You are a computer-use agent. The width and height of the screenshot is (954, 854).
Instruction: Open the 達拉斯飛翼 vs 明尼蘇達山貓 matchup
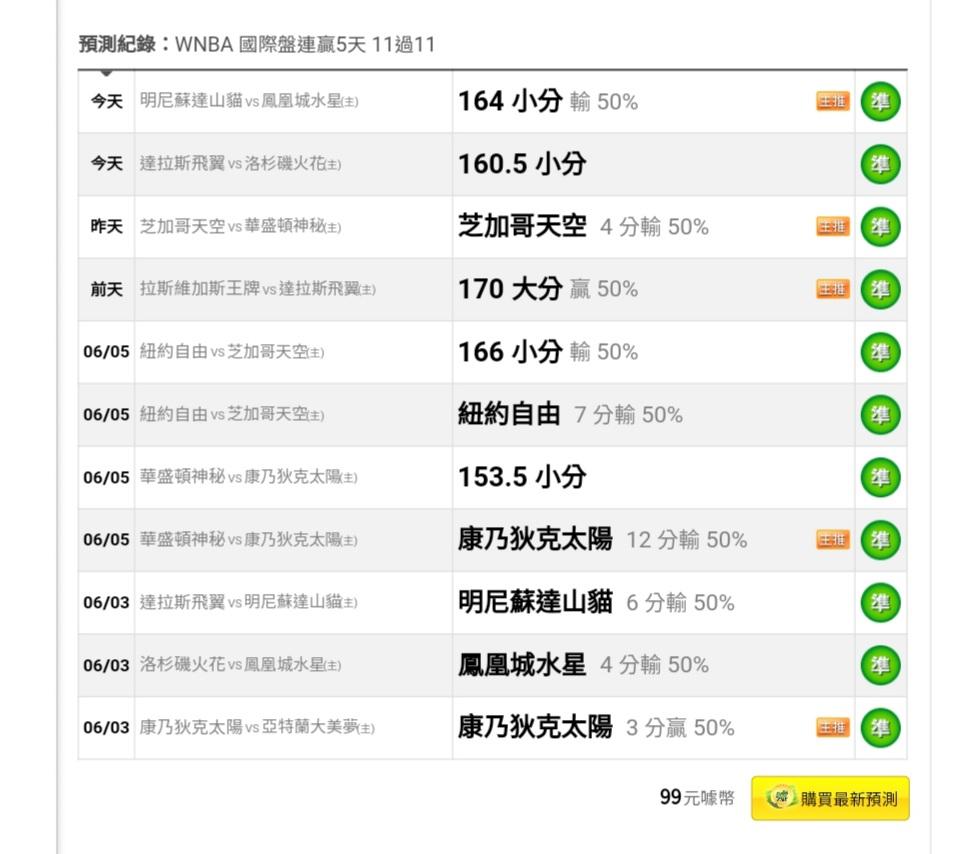[248, 602]
